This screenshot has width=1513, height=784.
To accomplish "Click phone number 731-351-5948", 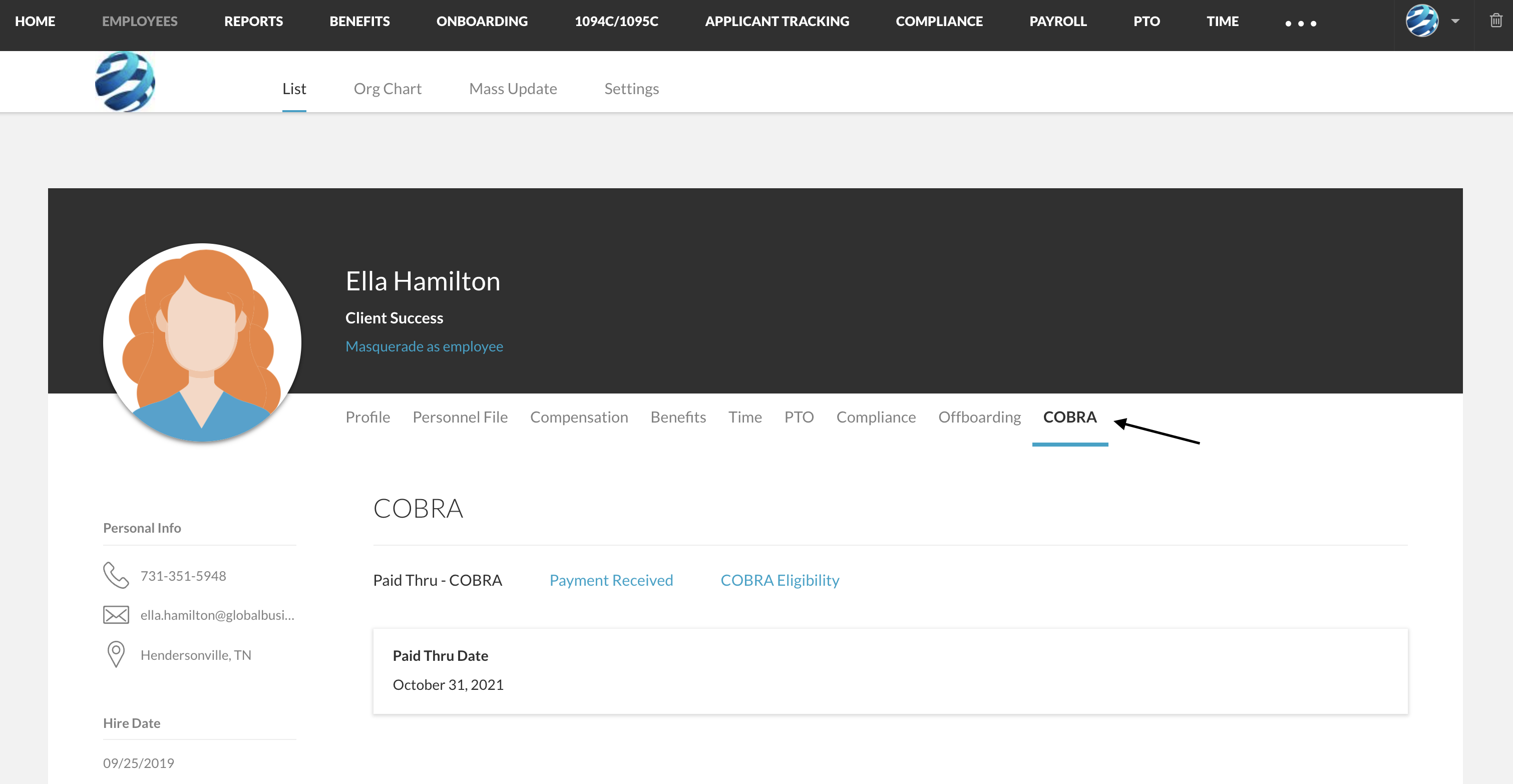I will 183,576.
